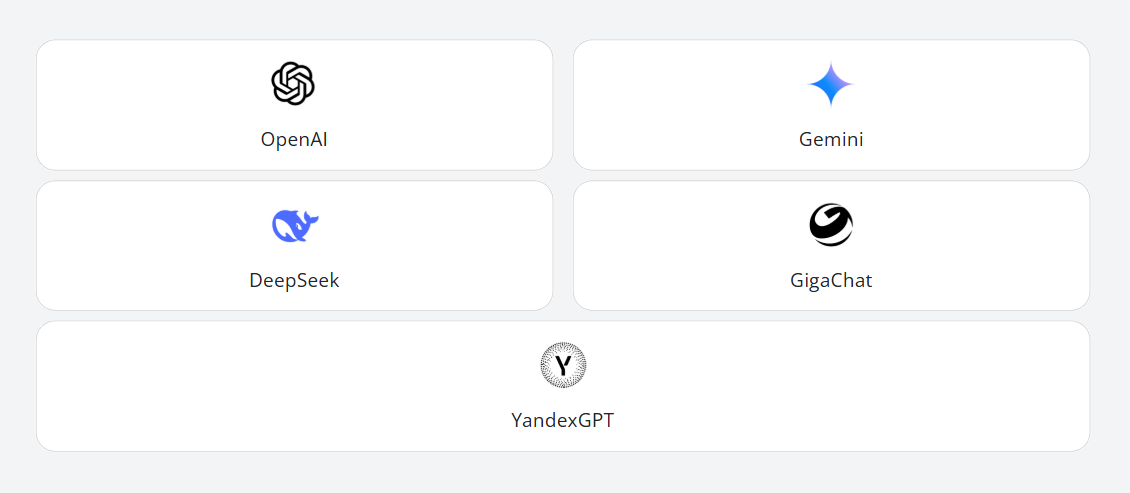The height and width of the screenshot is (493, 1130).
Task: Click the DeepSeek blue whale icon
Action: 295,226
